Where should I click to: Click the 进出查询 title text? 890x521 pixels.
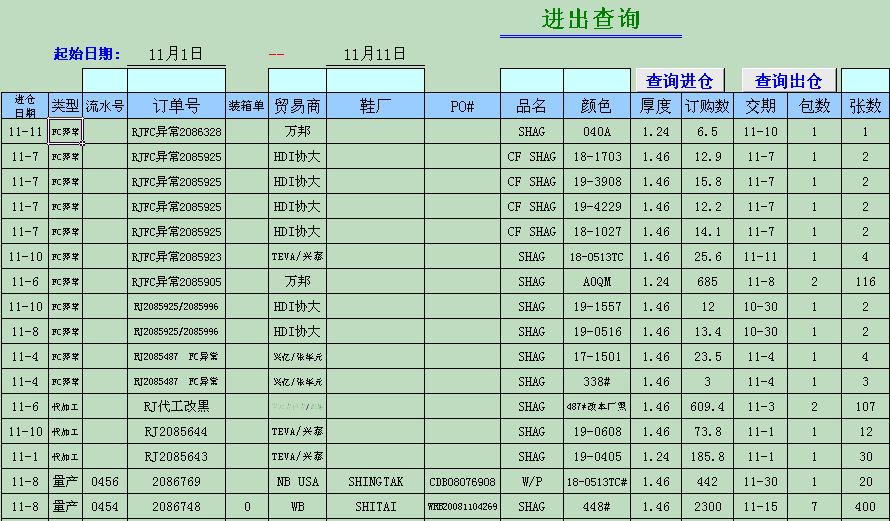[591, 19]
